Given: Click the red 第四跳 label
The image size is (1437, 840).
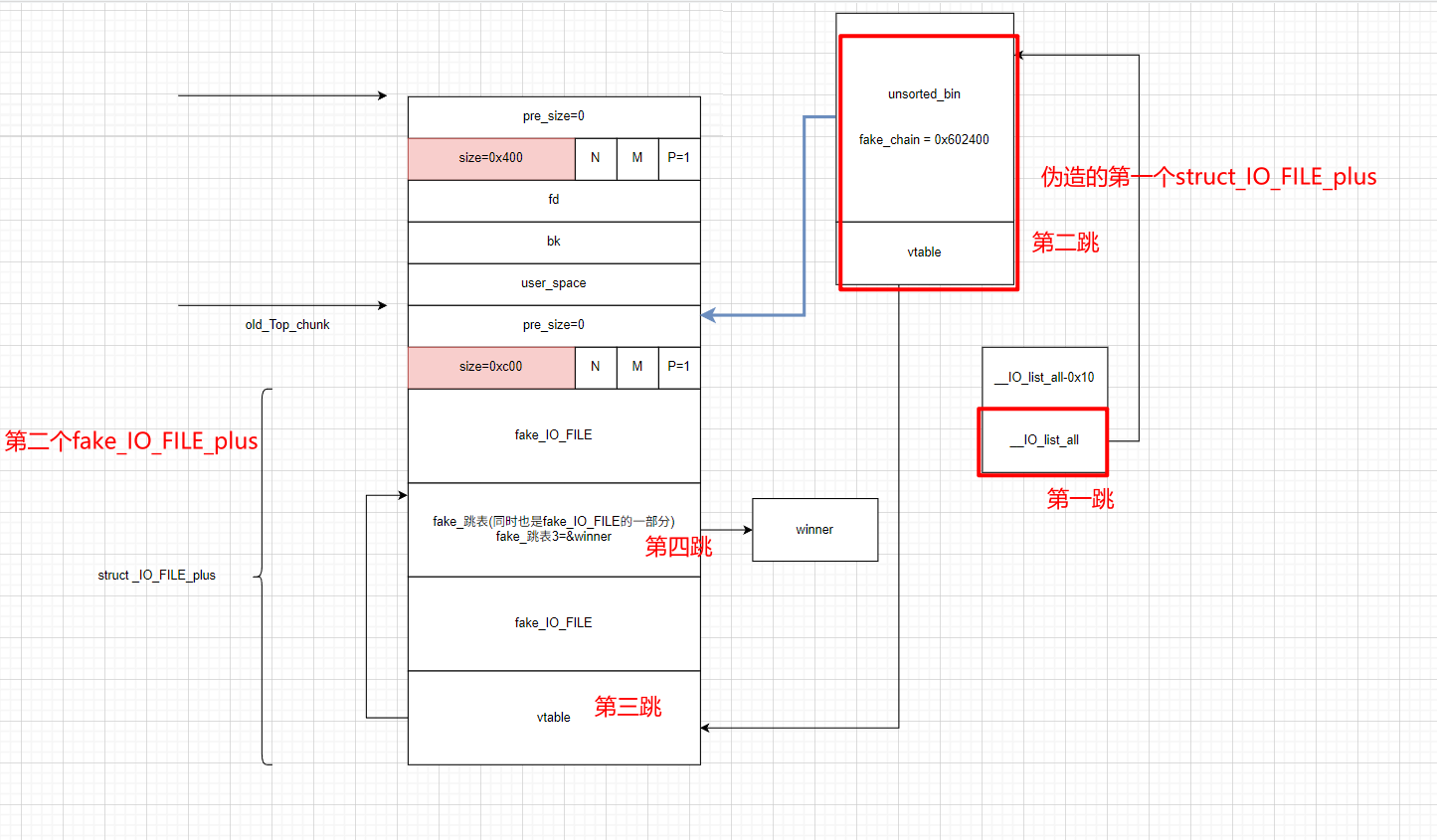Looking at the screenshot, I should [678, 547].
